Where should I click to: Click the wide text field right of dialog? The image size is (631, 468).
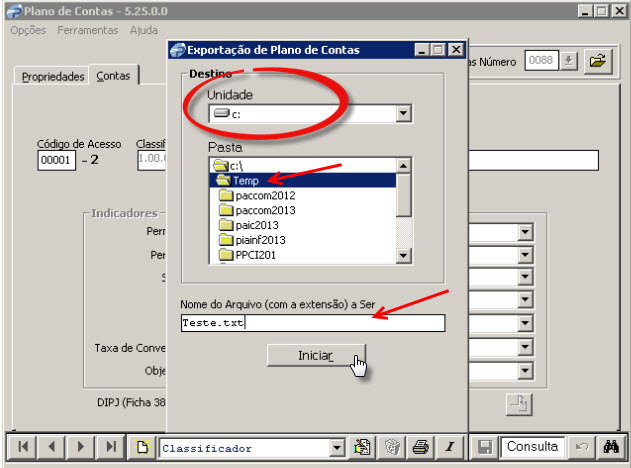pos(534,160)
